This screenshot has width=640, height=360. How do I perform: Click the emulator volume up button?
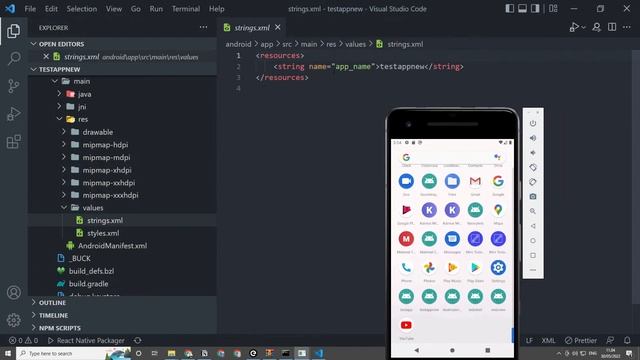pyautogui.click(x=533, y=138)
